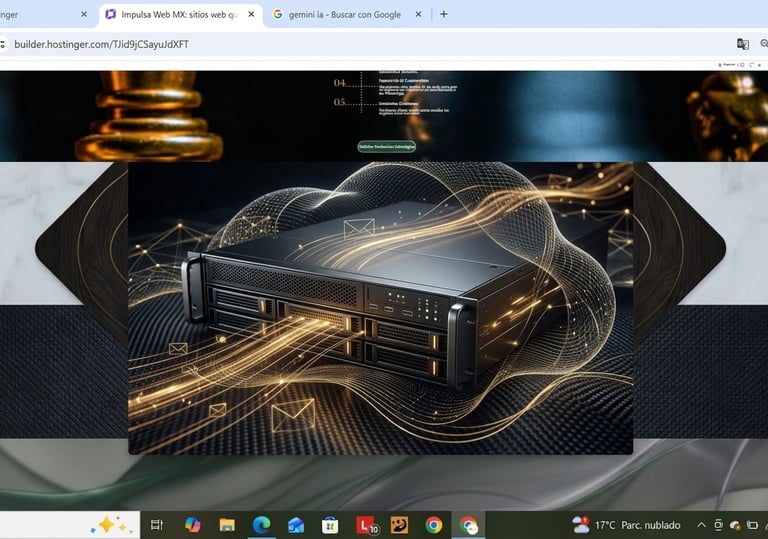Close the first partially visible browser tab

coord(84,15)
